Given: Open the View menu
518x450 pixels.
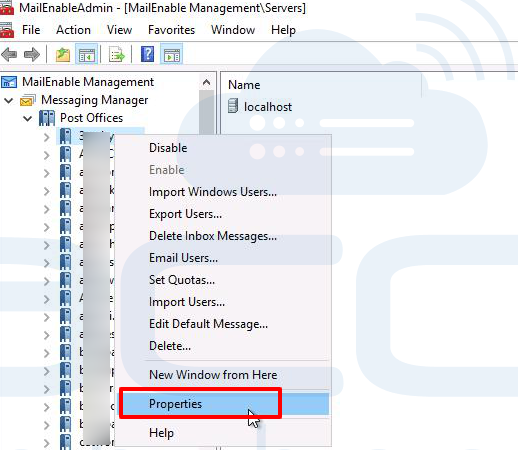Looking at the screenshot, I should coord(119,30).
